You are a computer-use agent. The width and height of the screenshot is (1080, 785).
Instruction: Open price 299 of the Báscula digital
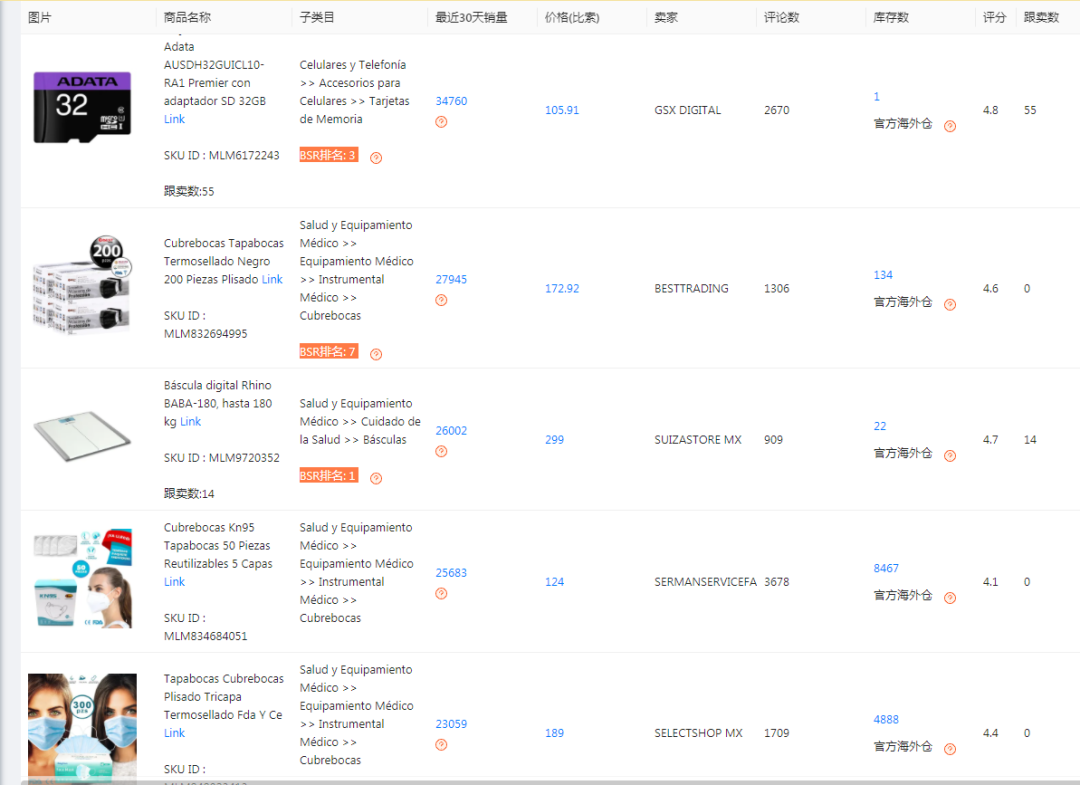point(554,439)
